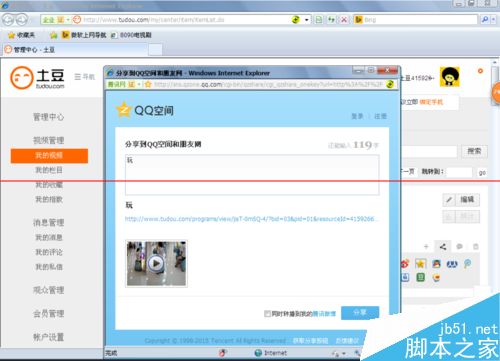Select 我的栏目 in the sidebar
This screenshot has height=361, width=500.
tap(49, 170)
